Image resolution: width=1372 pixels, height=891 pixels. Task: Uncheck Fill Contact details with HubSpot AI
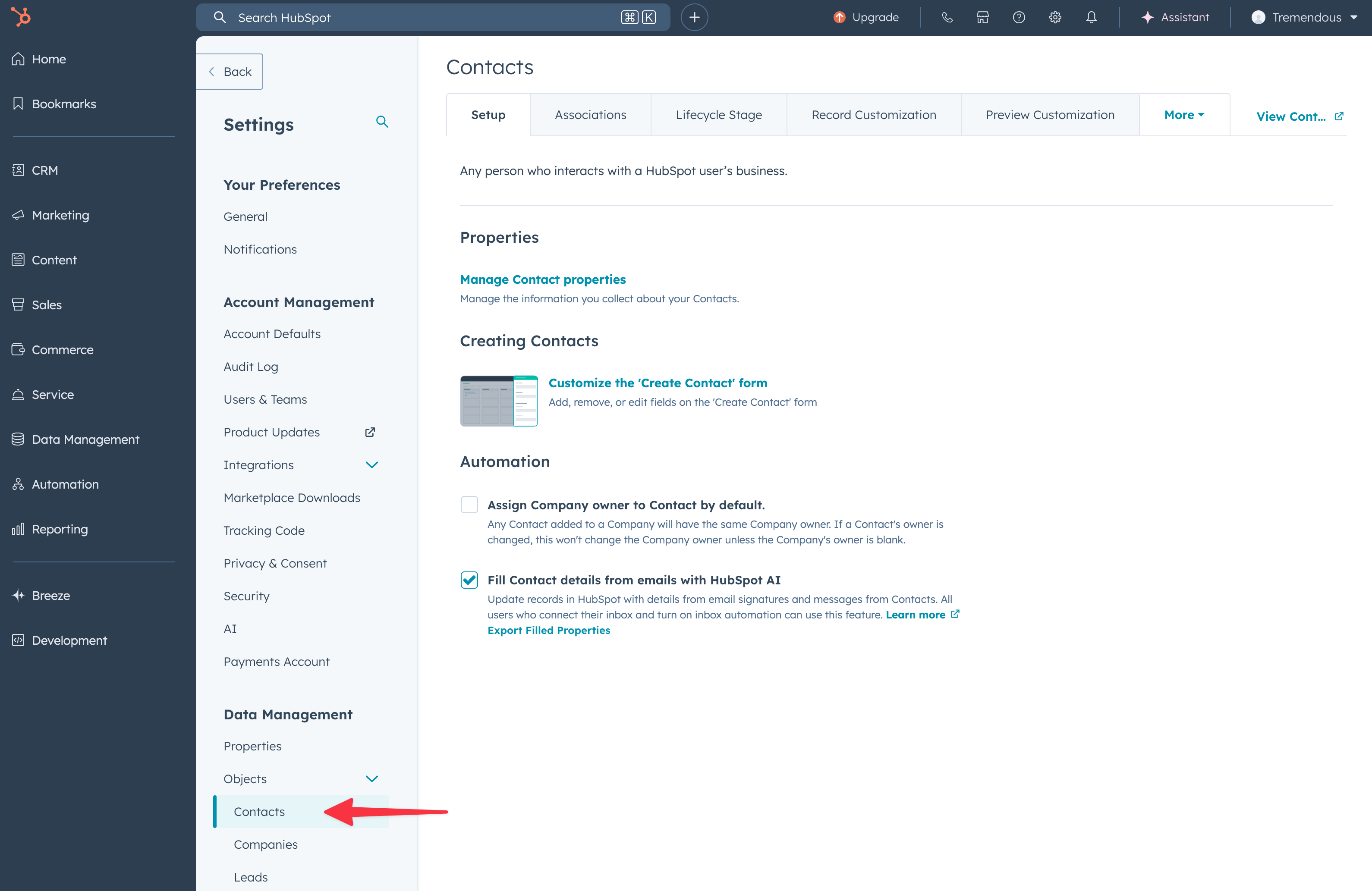[x=469, y=580]
